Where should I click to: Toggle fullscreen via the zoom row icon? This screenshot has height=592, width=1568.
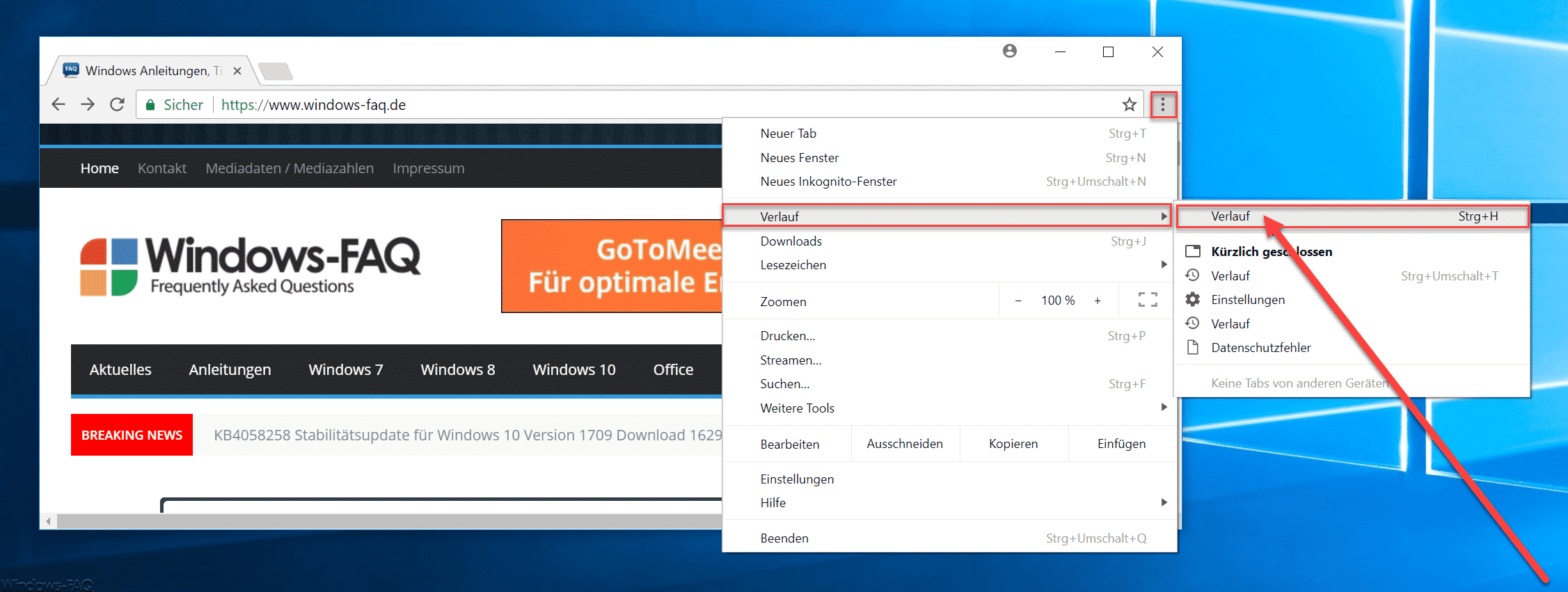1148,300
